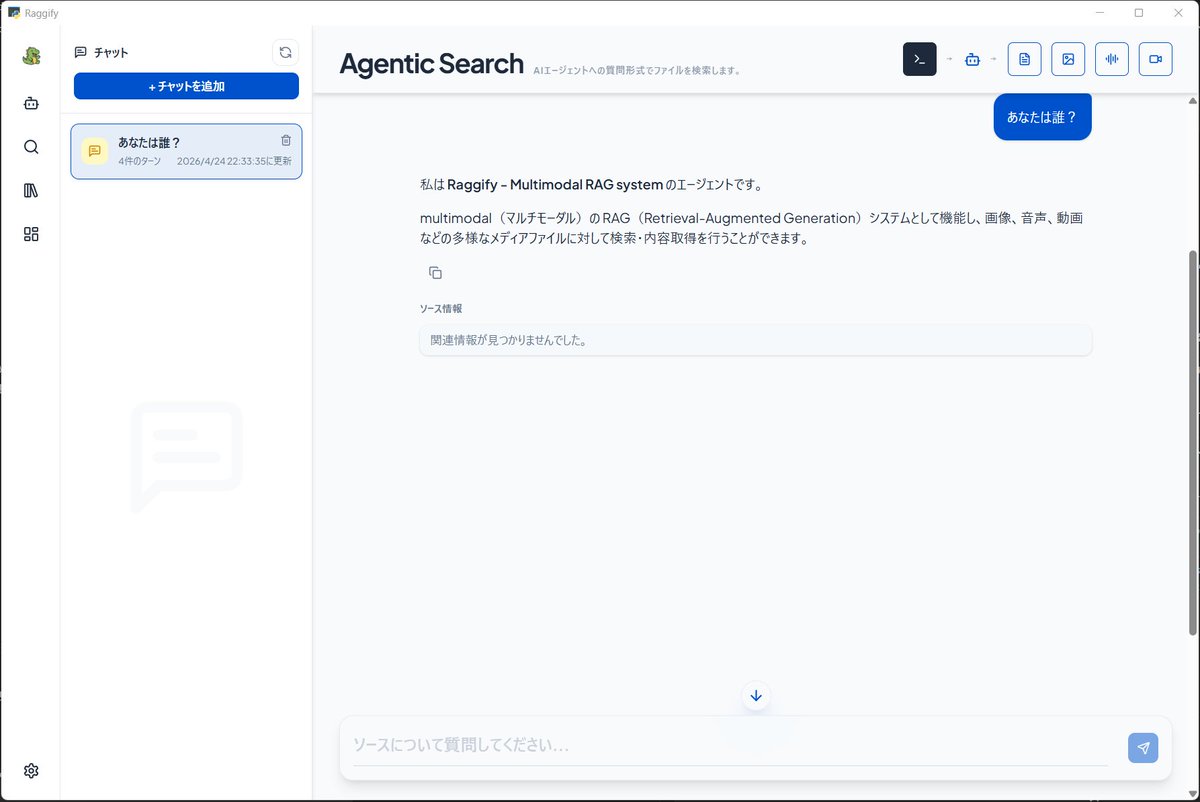Open the library books view in the sidebar
The height and width of the screenshot is (802, 1200).
(31, 191)
